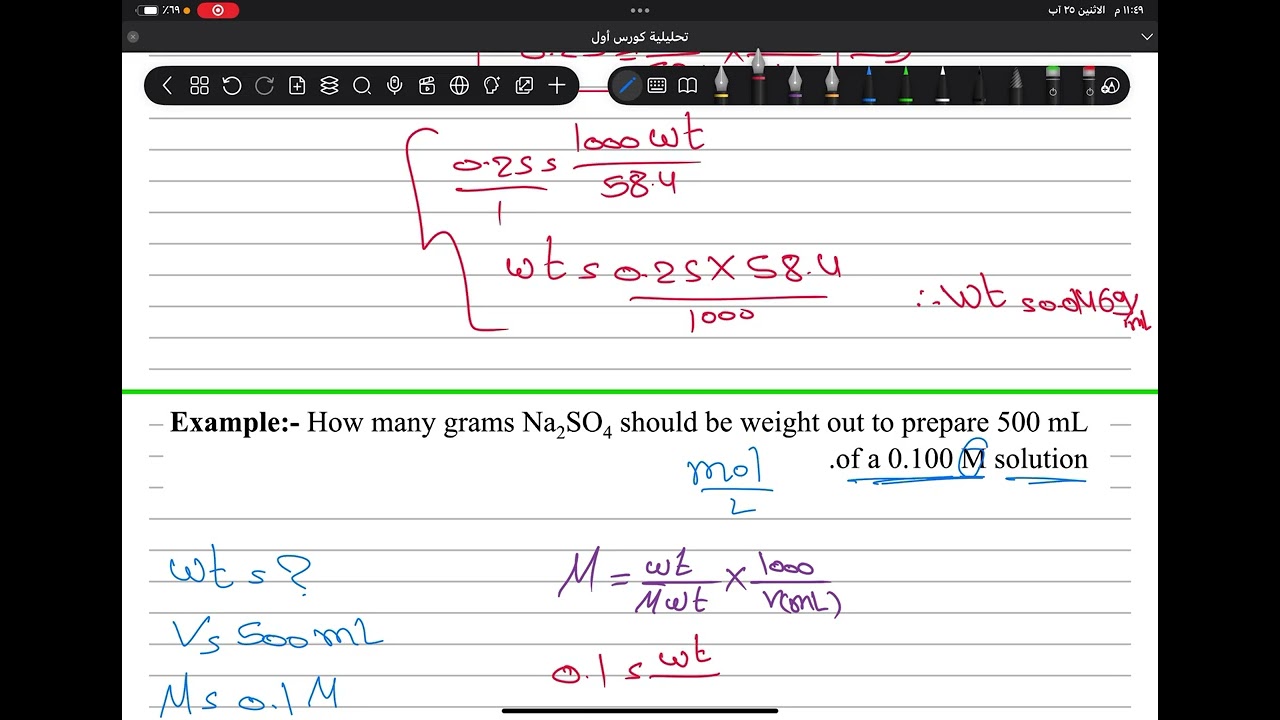
Task: Select the blue pen drawing mode
Action: [x=627, y=86]
